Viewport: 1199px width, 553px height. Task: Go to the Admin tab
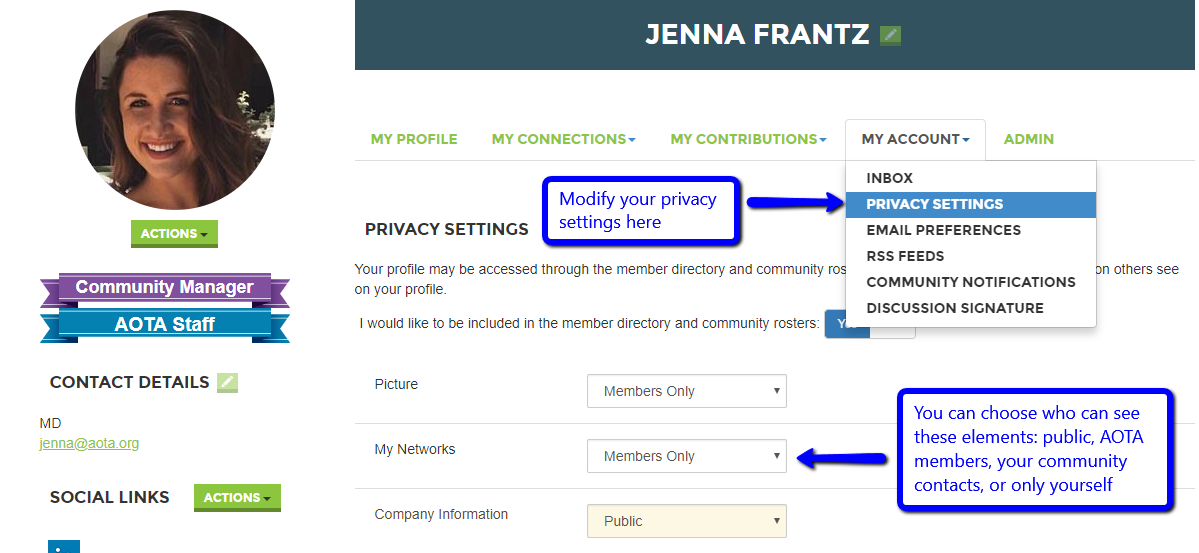point(1028,139)
